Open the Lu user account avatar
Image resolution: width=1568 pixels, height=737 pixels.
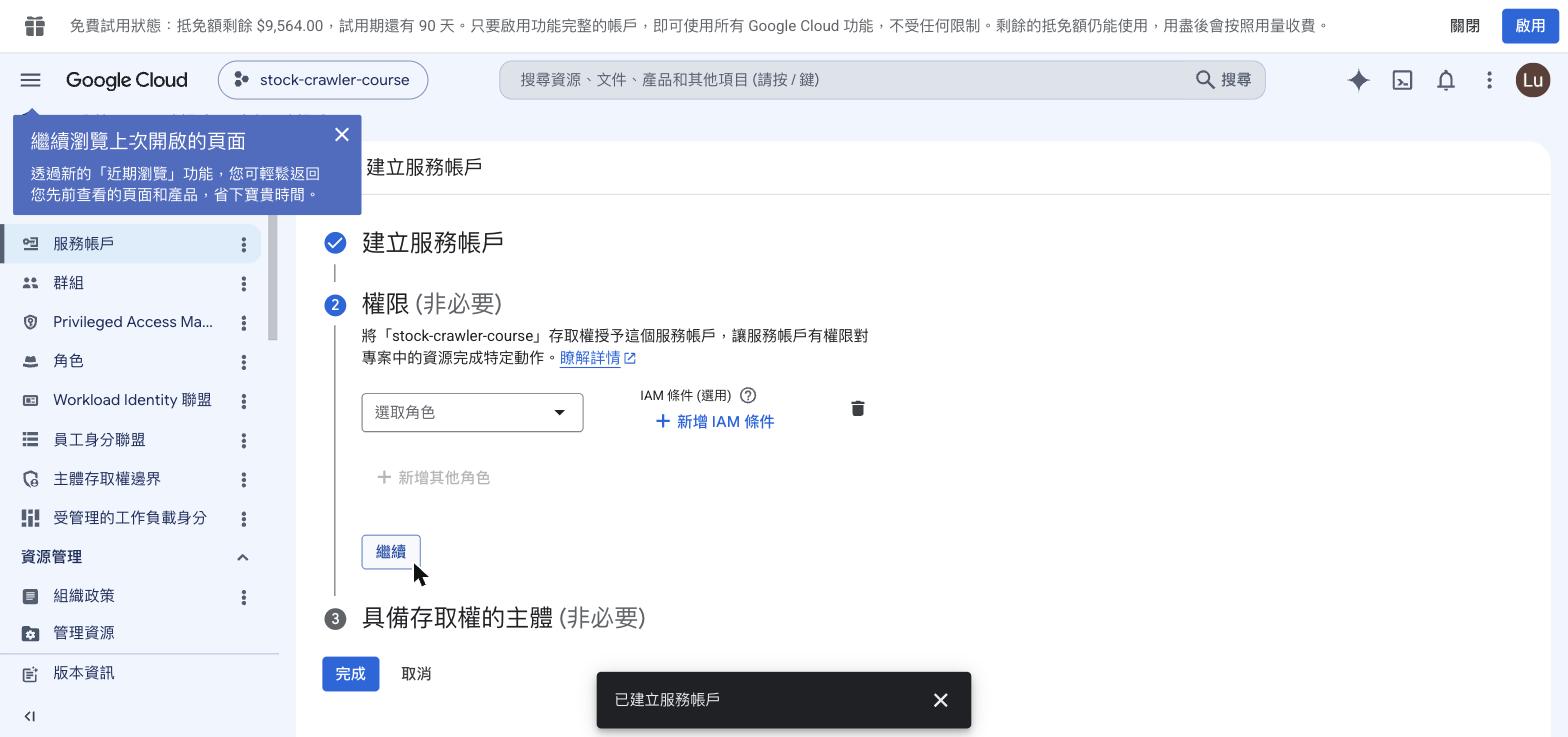[1533, 80]
